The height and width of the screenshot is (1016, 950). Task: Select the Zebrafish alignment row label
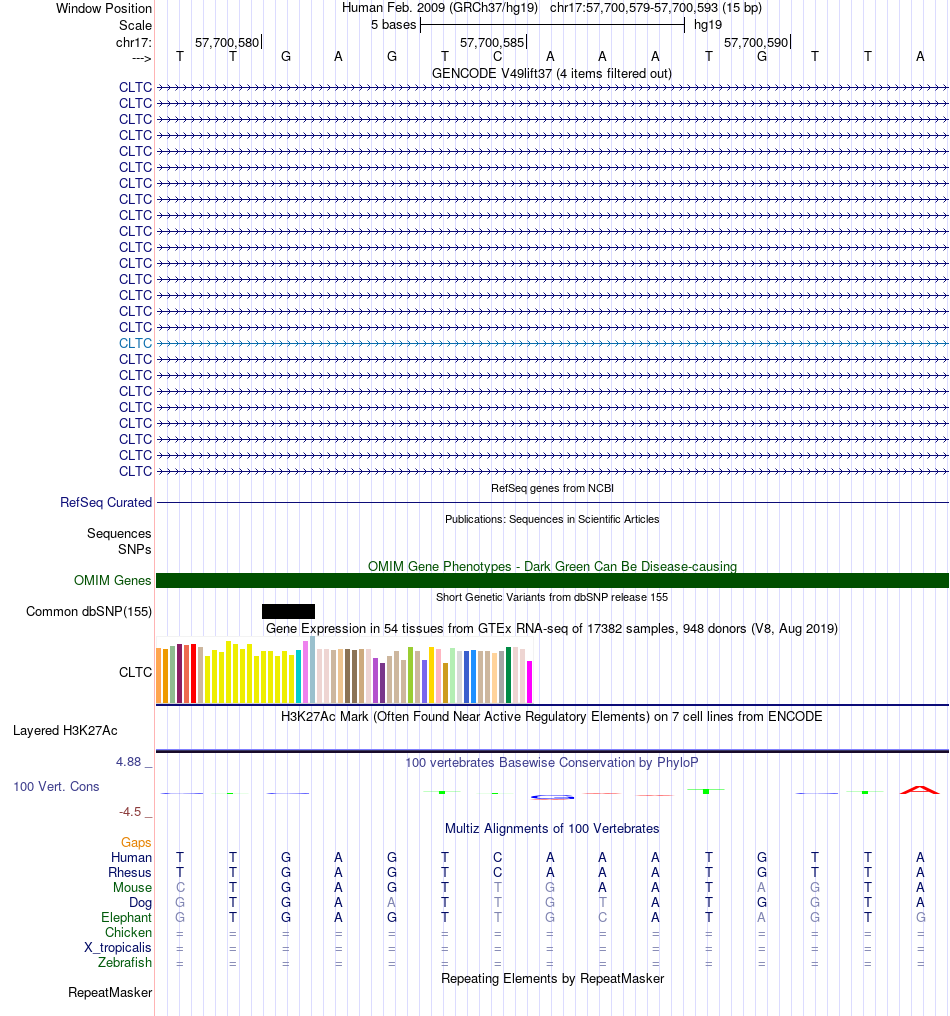(x=124, y=963)
